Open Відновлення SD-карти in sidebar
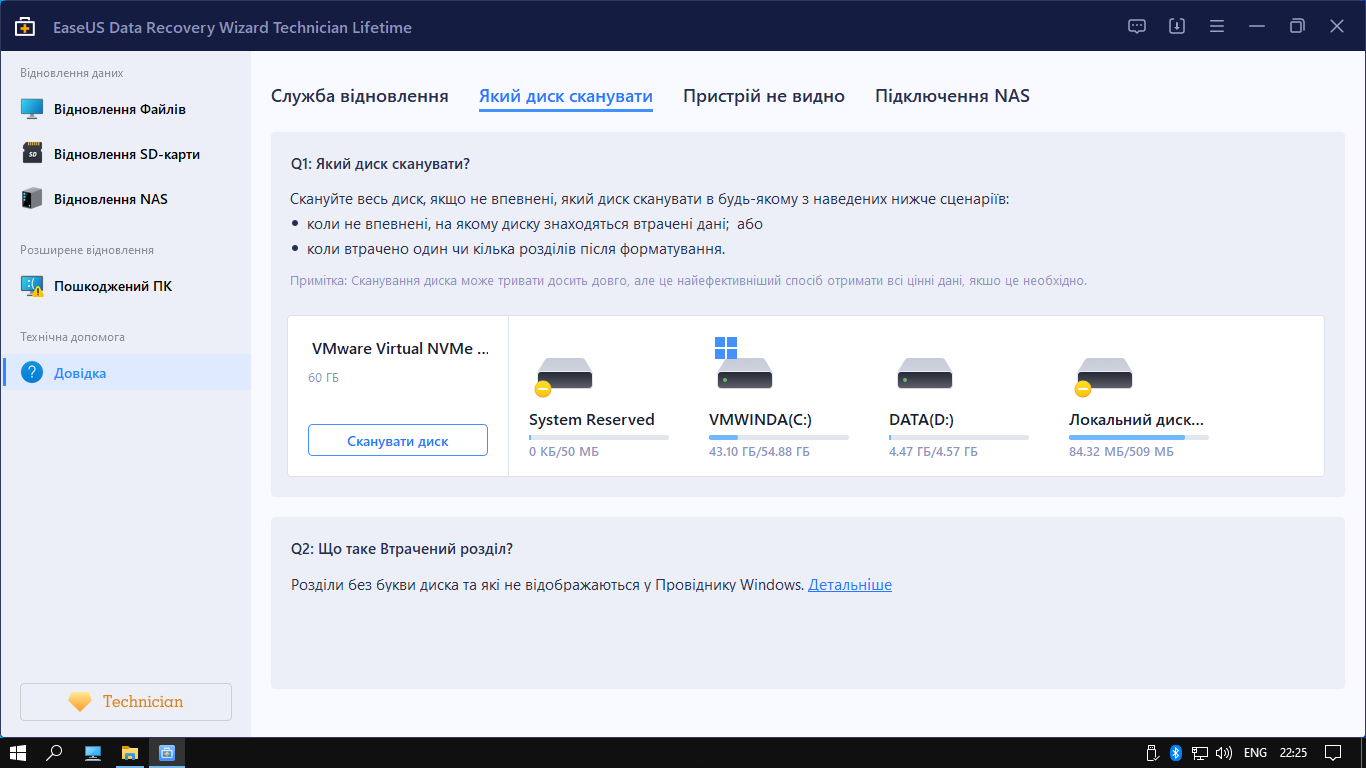This screenshot has width=1366, height=768. coord(126,154)
